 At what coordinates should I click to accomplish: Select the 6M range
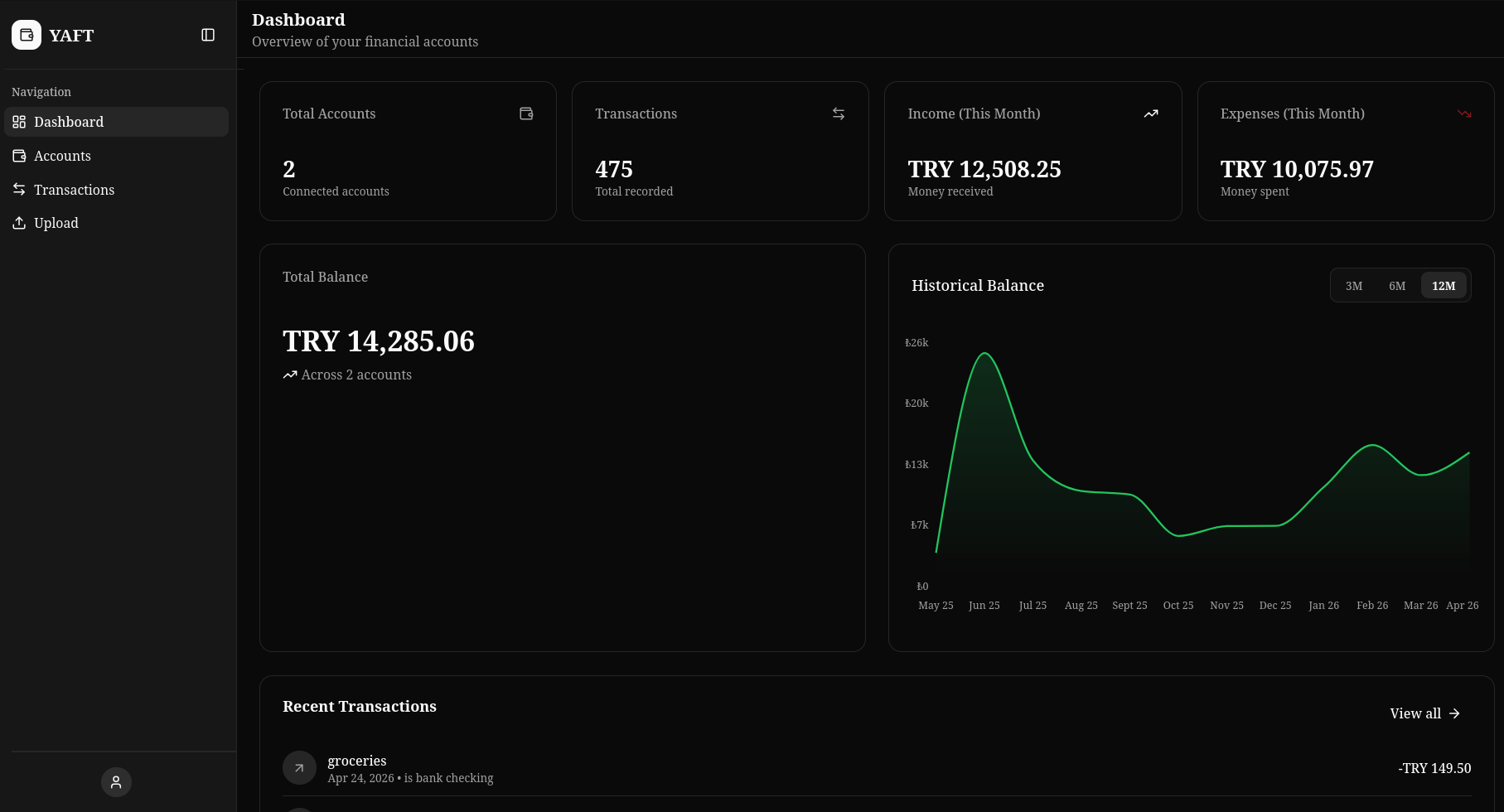(1397, 286)
